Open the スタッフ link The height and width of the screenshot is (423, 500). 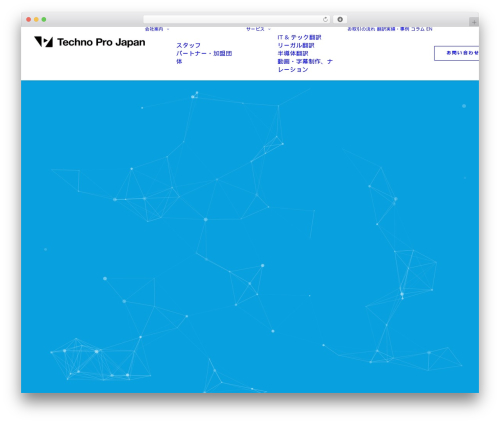[188, 45]
